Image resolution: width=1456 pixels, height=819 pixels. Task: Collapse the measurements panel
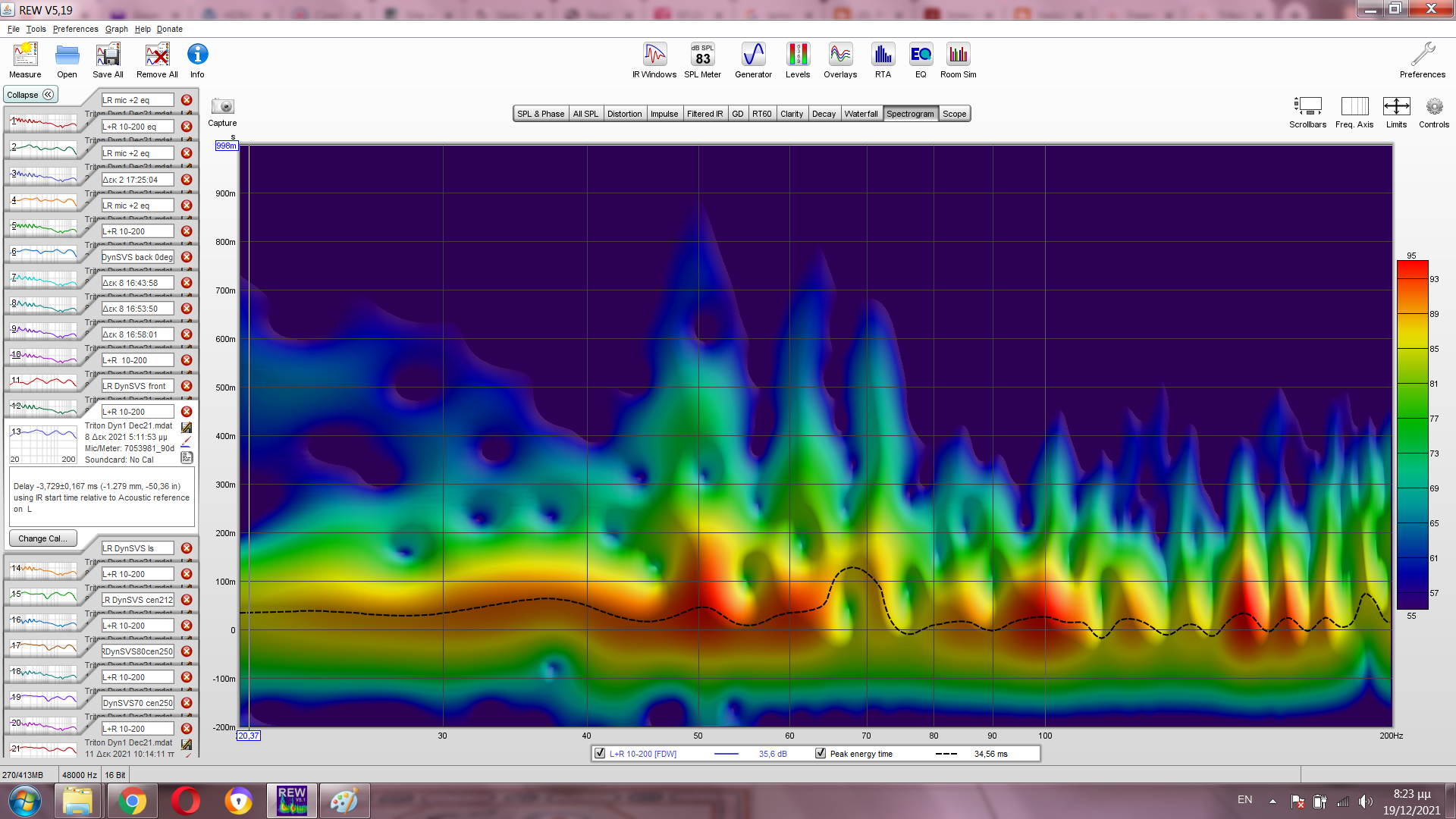coord(30,95)
